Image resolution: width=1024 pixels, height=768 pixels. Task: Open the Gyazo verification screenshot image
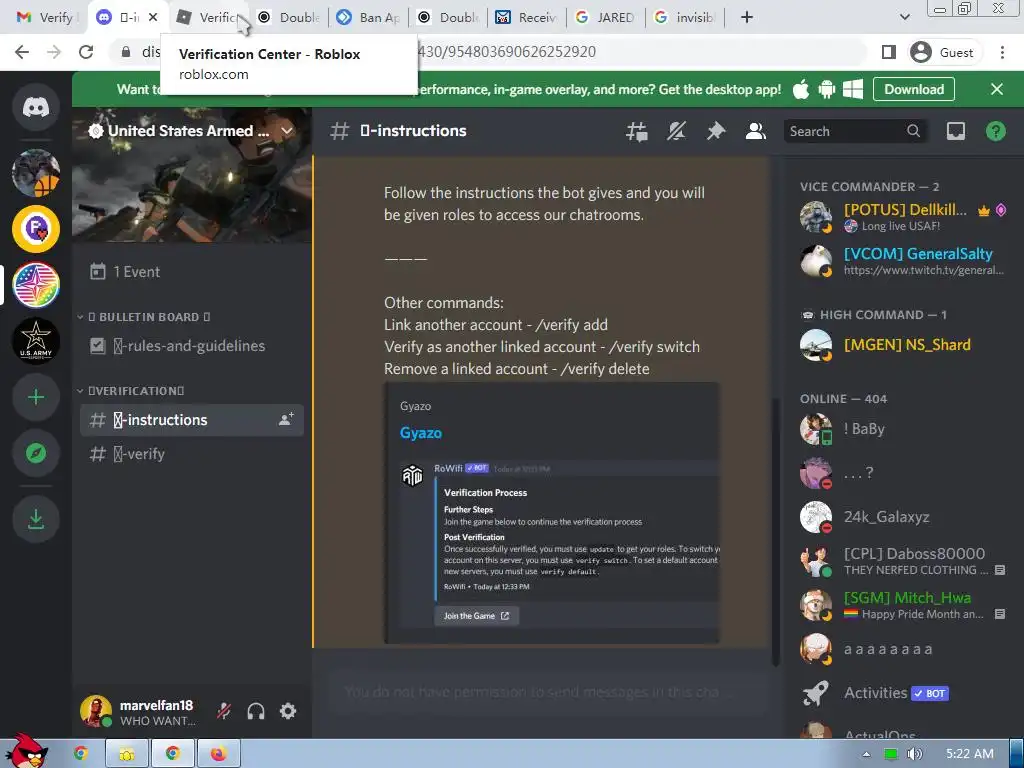click(560, 543)
